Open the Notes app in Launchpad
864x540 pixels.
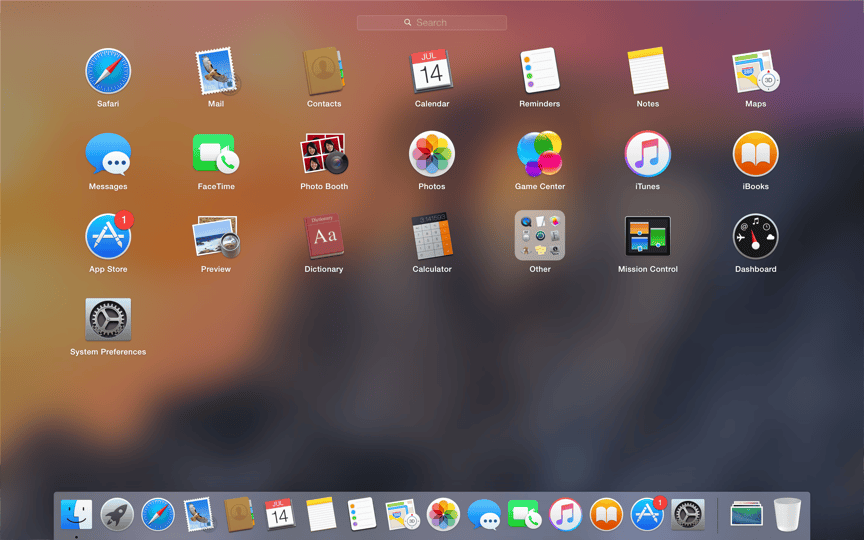[x=648, y=71]
